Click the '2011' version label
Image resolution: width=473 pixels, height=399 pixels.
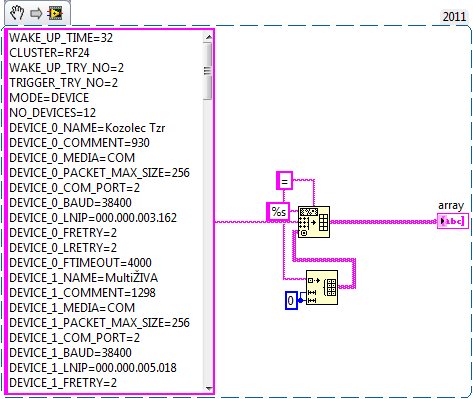tap(454, 16)
